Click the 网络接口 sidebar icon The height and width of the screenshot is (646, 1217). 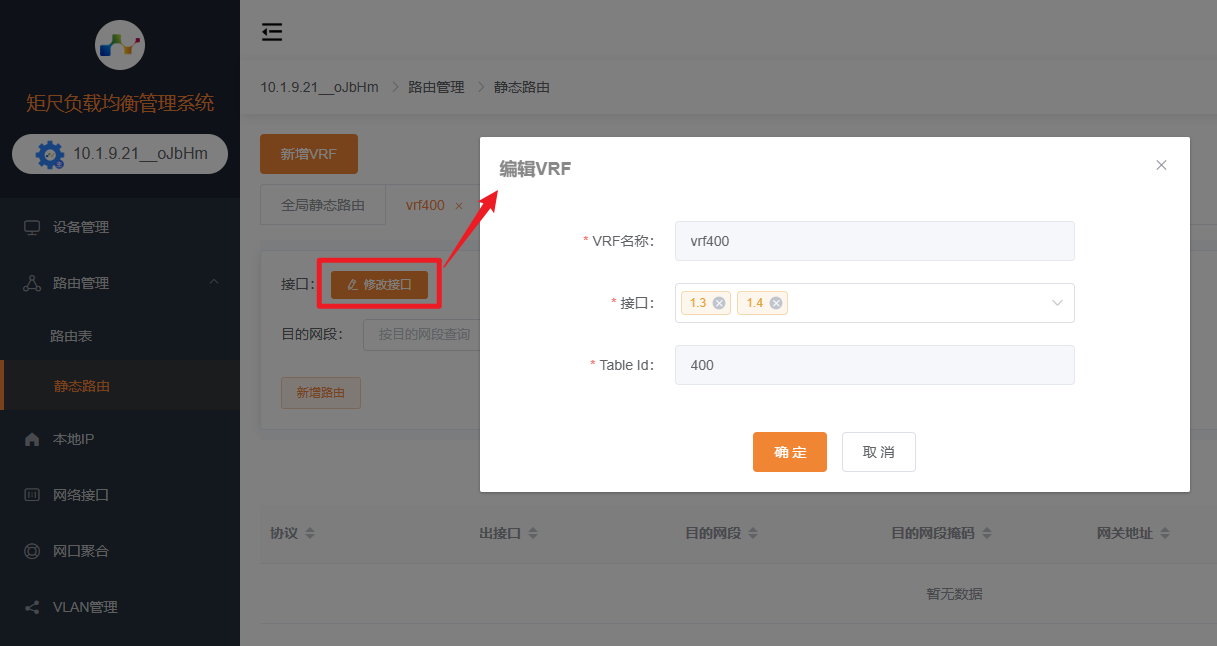pyautogui.click(x=32, y=495)
